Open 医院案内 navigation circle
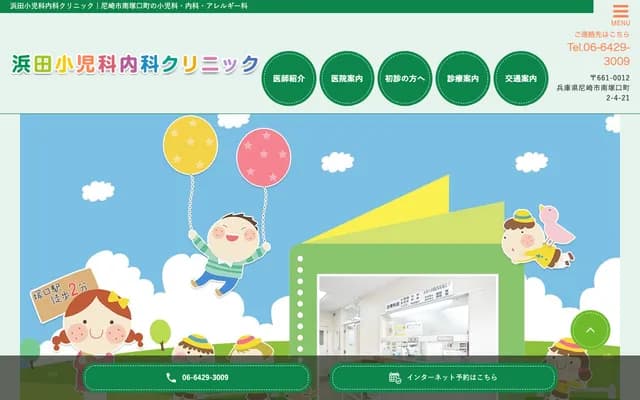640x400 pixels. click(347, 78)
